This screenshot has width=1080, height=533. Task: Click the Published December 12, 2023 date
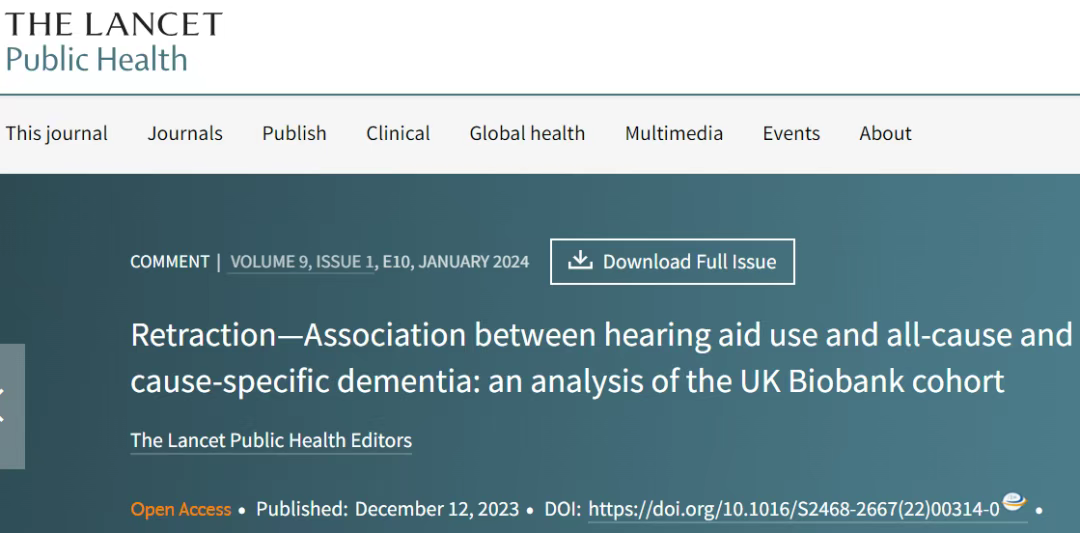click(x=387, y=510)
